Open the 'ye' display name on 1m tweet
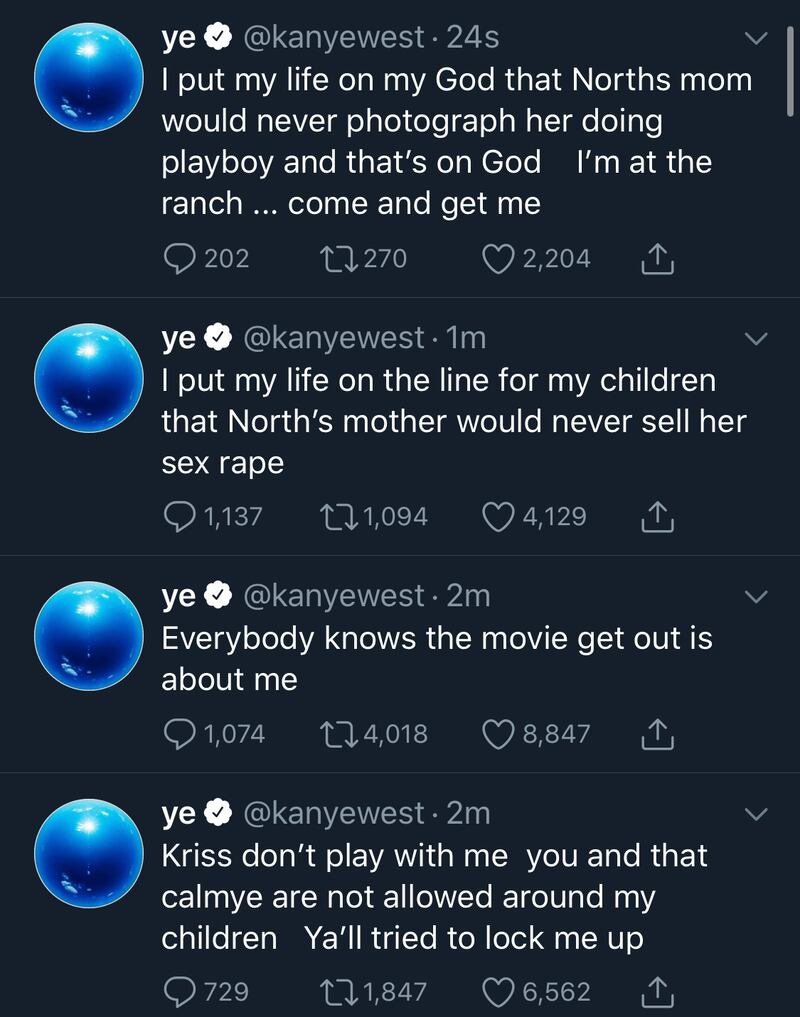The height and width of the screenshot is (1017, 800). [179, 339]
